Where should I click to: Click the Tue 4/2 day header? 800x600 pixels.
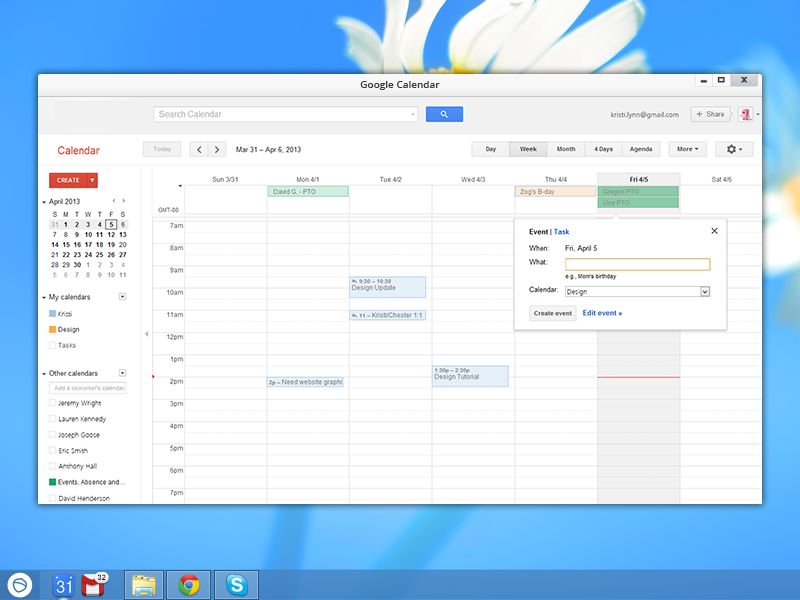(x=390, y=180)
